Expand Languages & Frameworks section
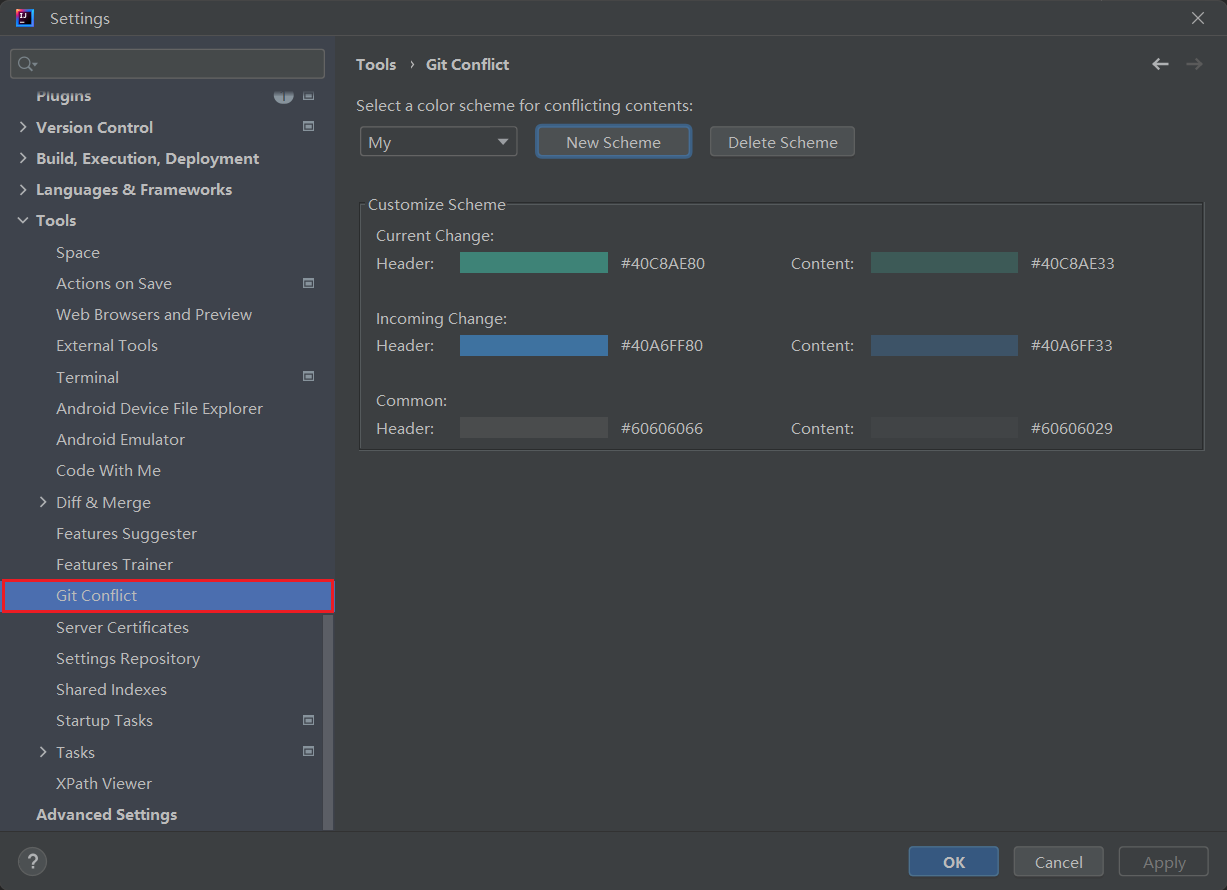The width and height of the screenshot is (1227, 890). tap(23, 189)
